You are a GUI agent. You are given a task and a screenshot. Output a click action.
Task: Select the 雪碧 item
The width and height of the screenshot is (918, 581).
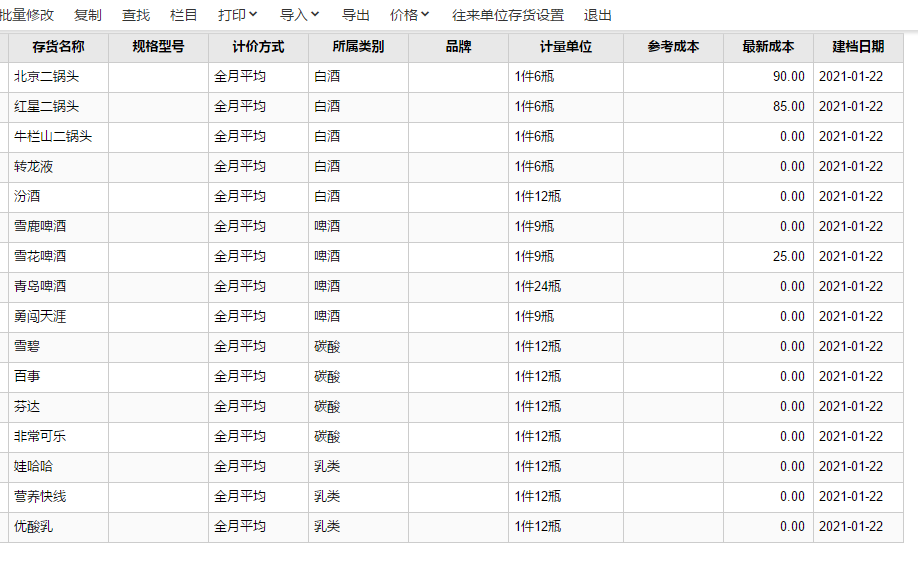[x=27, y=347]
